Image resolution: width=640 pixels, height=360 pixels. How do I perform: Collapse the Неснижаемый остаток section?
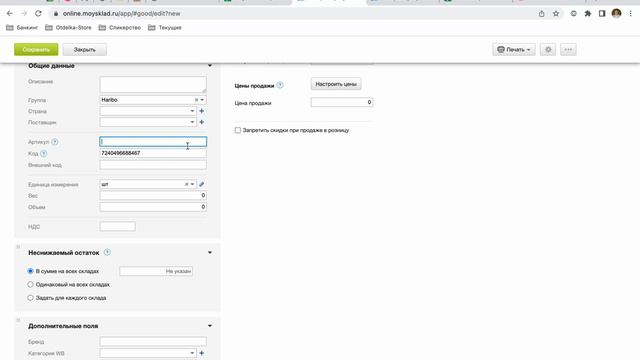point(210,253)
